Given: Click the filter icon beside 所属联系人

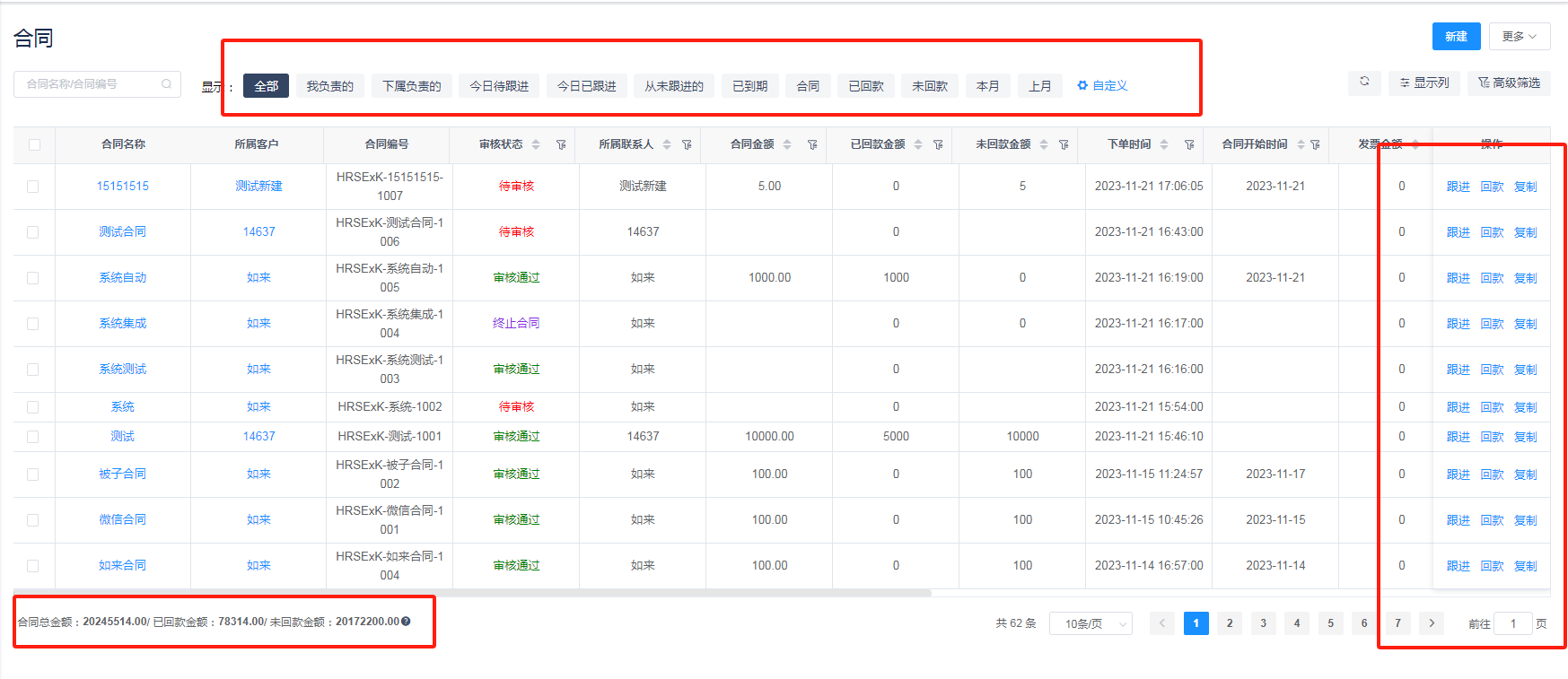Looking at the screenshot, I should point(687,144).
